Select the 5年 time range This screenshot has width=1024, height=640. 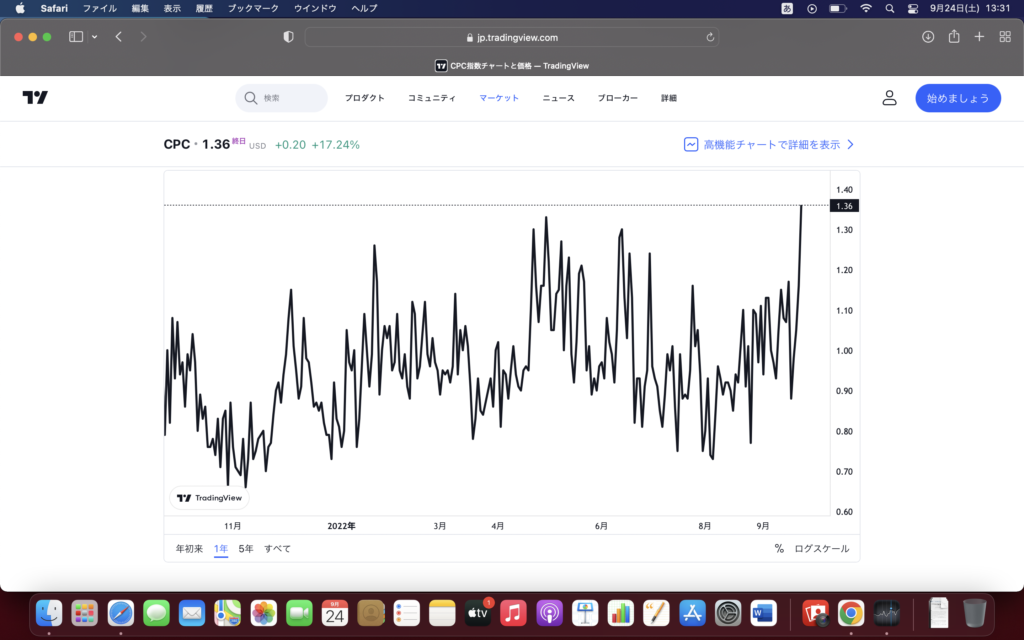tap(246, 549)
